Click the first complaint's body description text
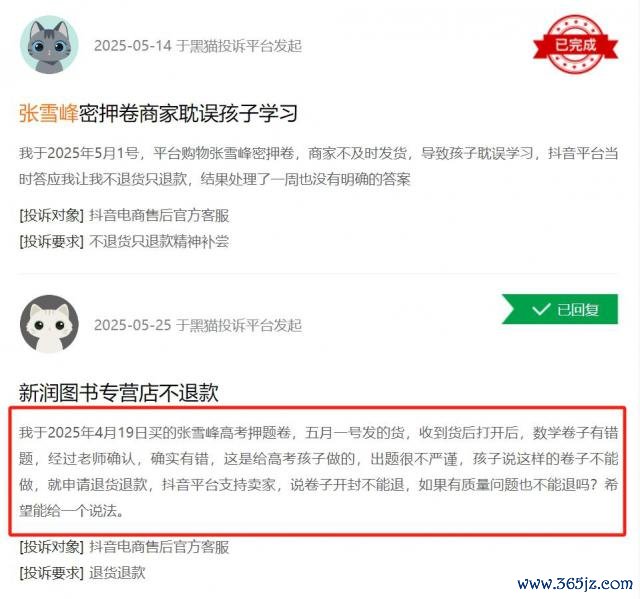Image resolution: width=640 pixels, height=599 pixels. (x=318, y=166)
